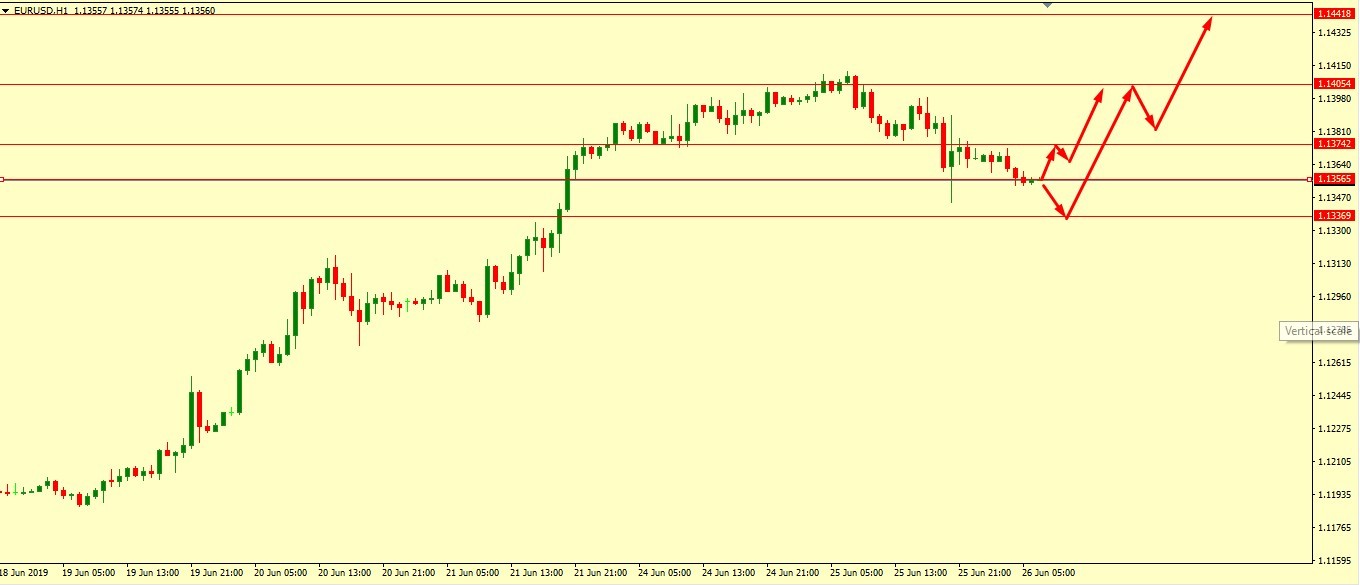Click the gray chart shift triangle marker
Viewport: 1360px width, 585px height.
[1047, 5]
